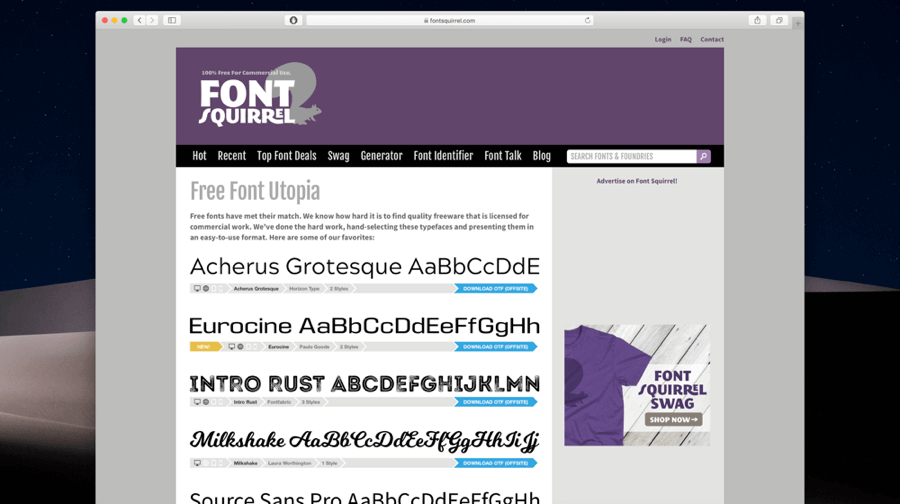
Task: Go back with Safari's back arrow
Action: (139, 20)
